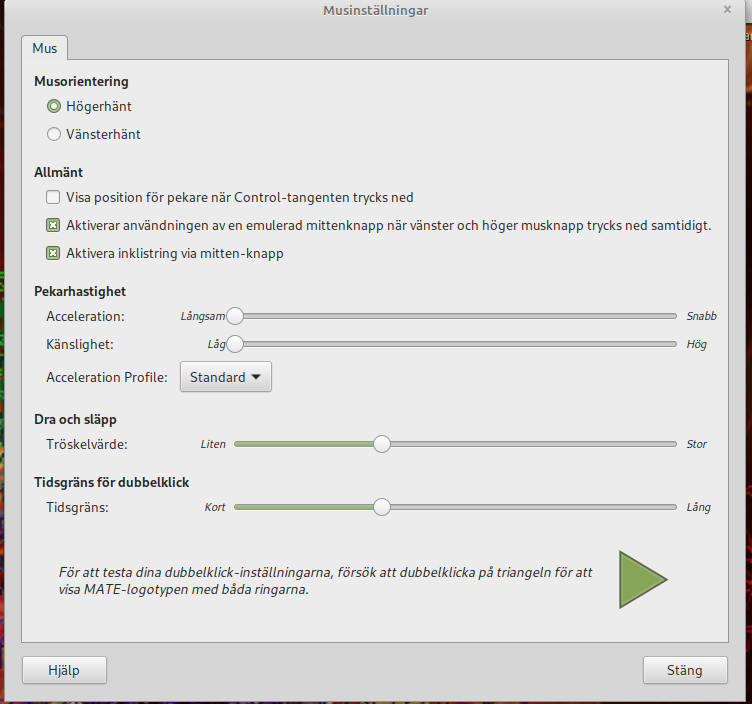Click the Känslighet slider handle
Viewport: 752px width, 704px height.
(x=235, y=344)
